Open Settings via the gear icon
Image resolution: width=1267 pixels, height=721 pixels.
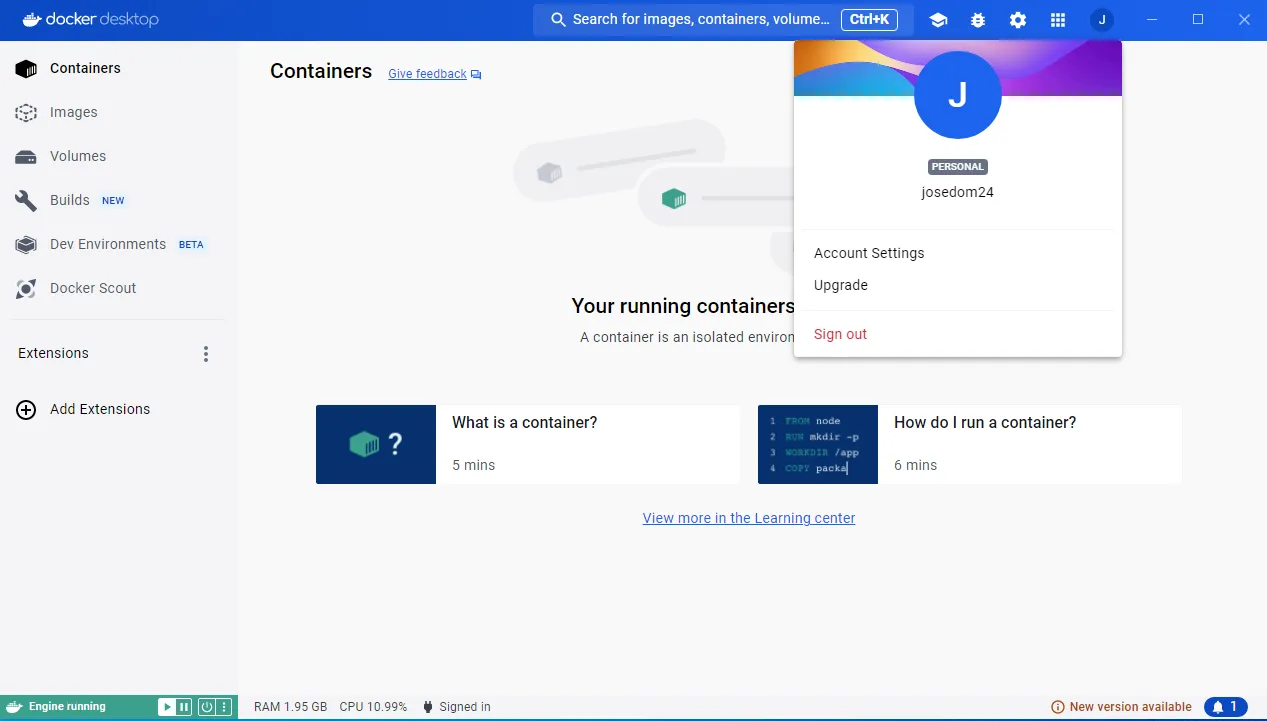tap(1017, 20)
